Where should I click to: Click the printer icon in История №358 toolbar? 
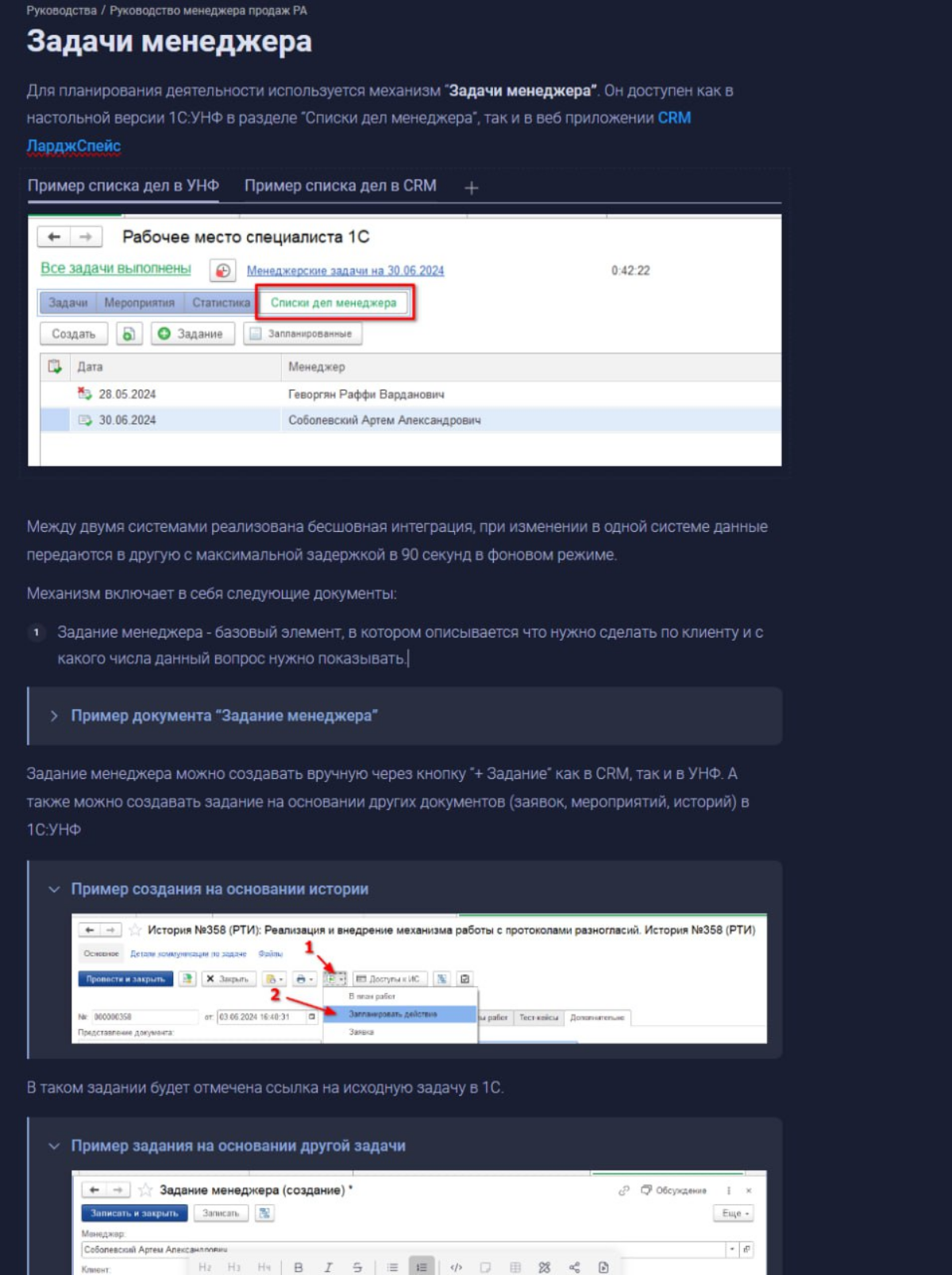[x=304, y=979]
